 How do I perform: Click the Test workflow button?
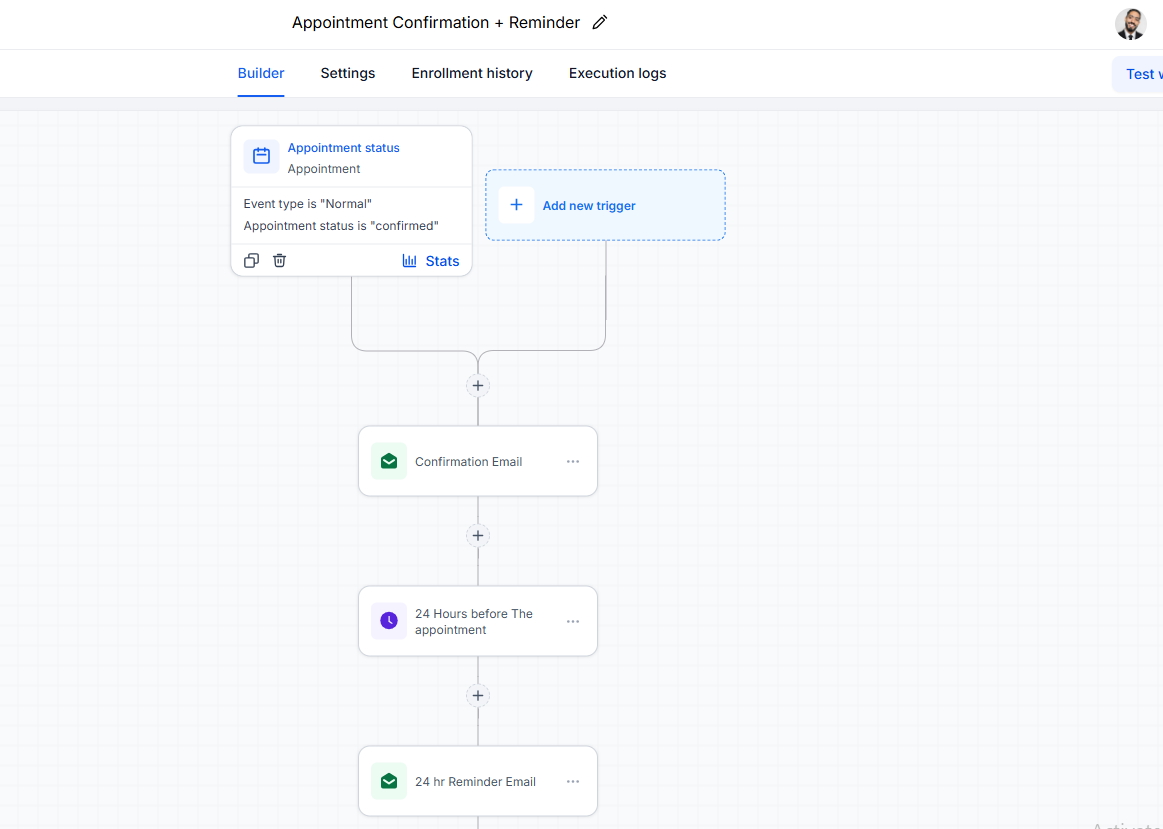tap(1139, 74)
